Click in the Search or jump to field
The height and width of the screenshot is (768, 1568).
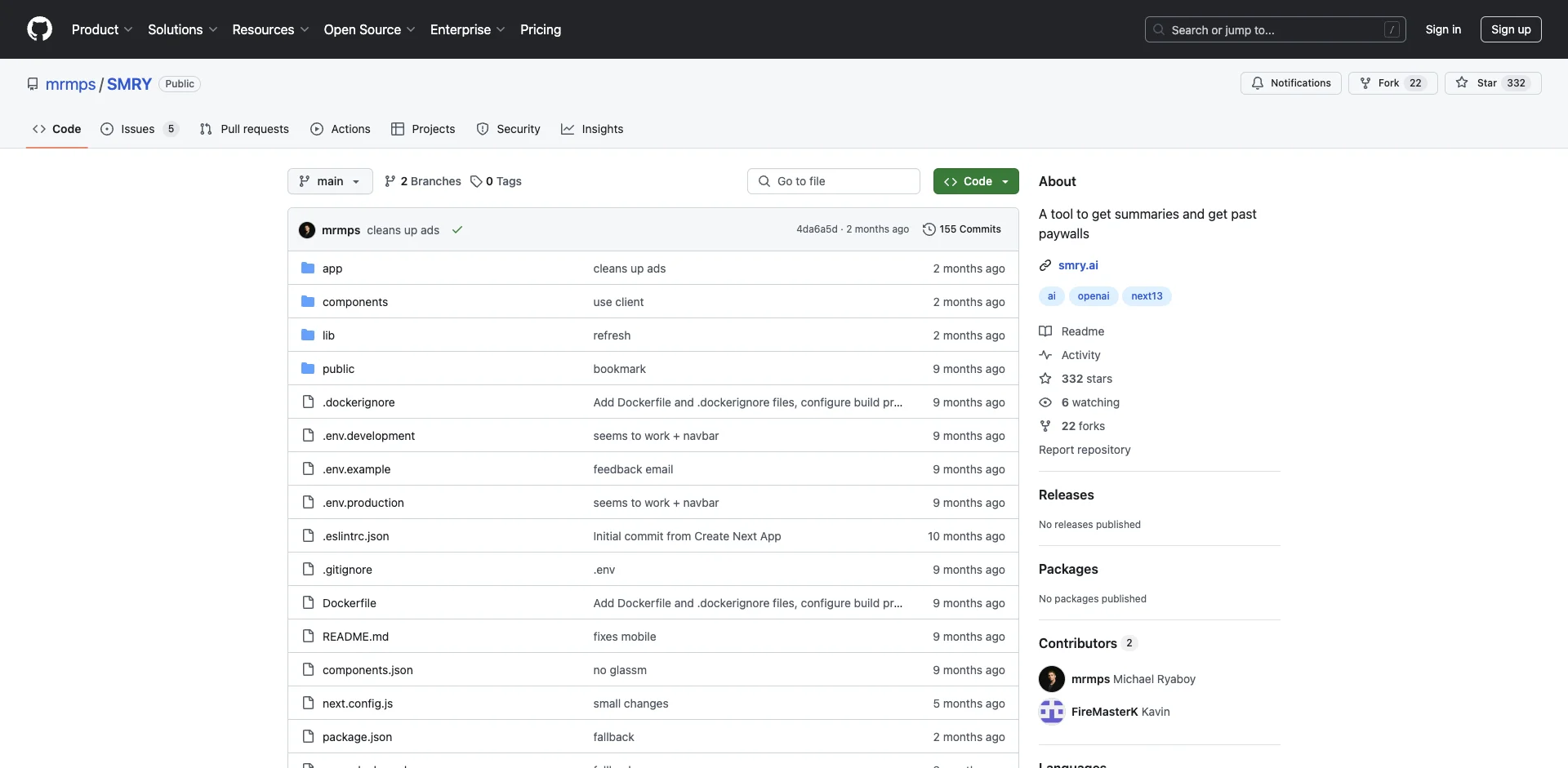[1276, 29]
